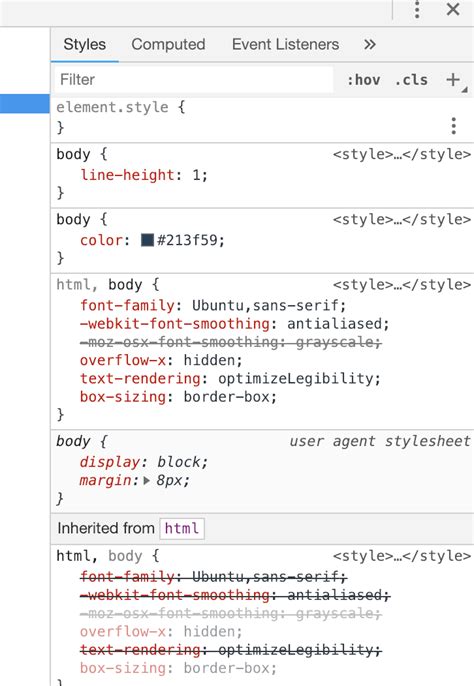474x686 pixels.
Task: Toggle the .cls element classes panel
Action: pos(411,80)
